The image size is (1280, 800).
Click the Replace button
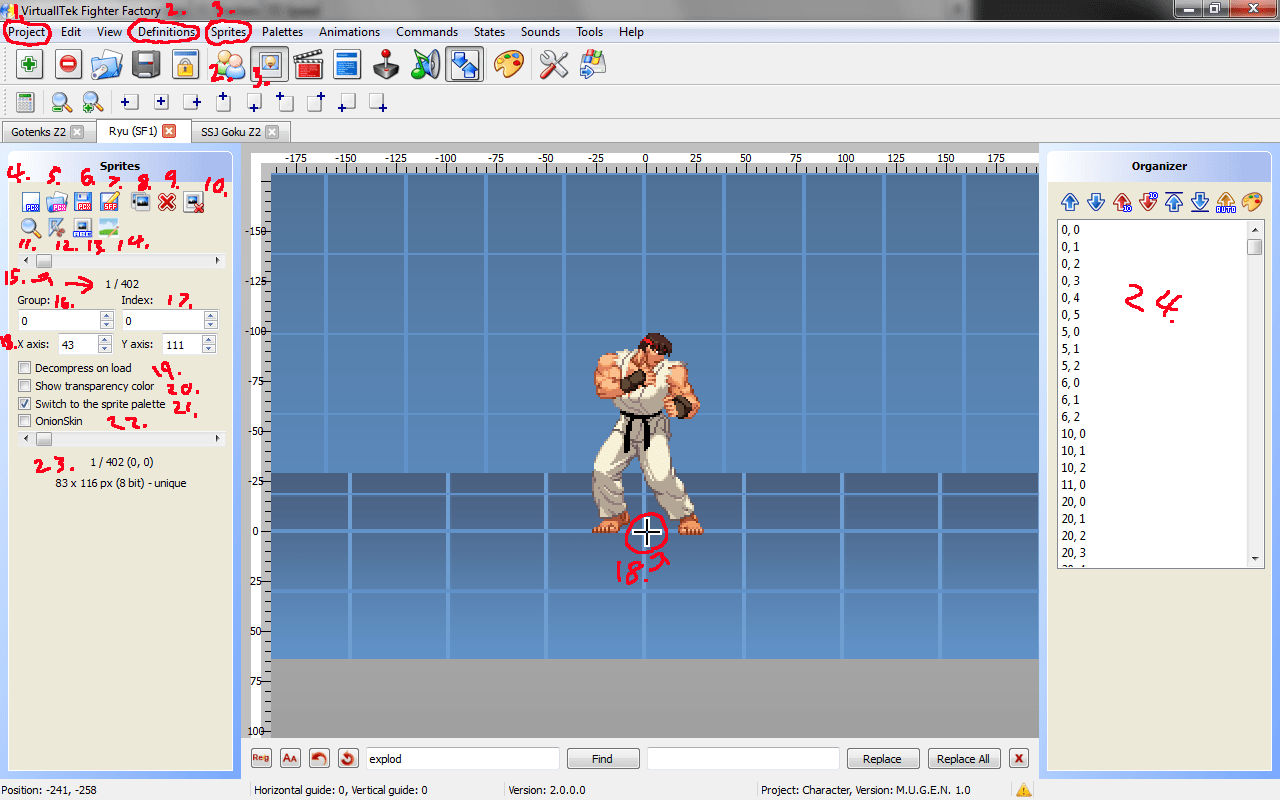pyautogui.click(x=882, y=759)
